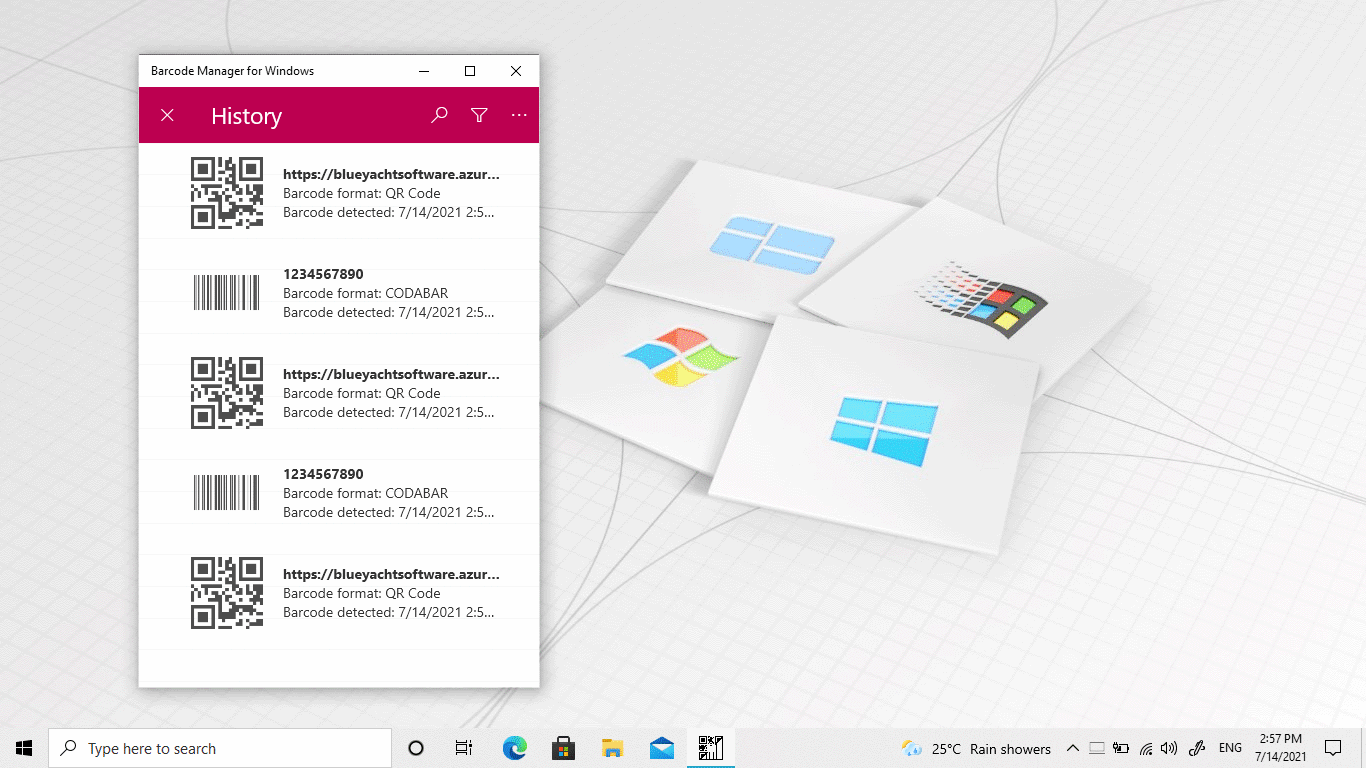The width and height of the screenshot is (1366, 768).
Task: Click the Windows Start button
Action: click(x=24, y=748)
